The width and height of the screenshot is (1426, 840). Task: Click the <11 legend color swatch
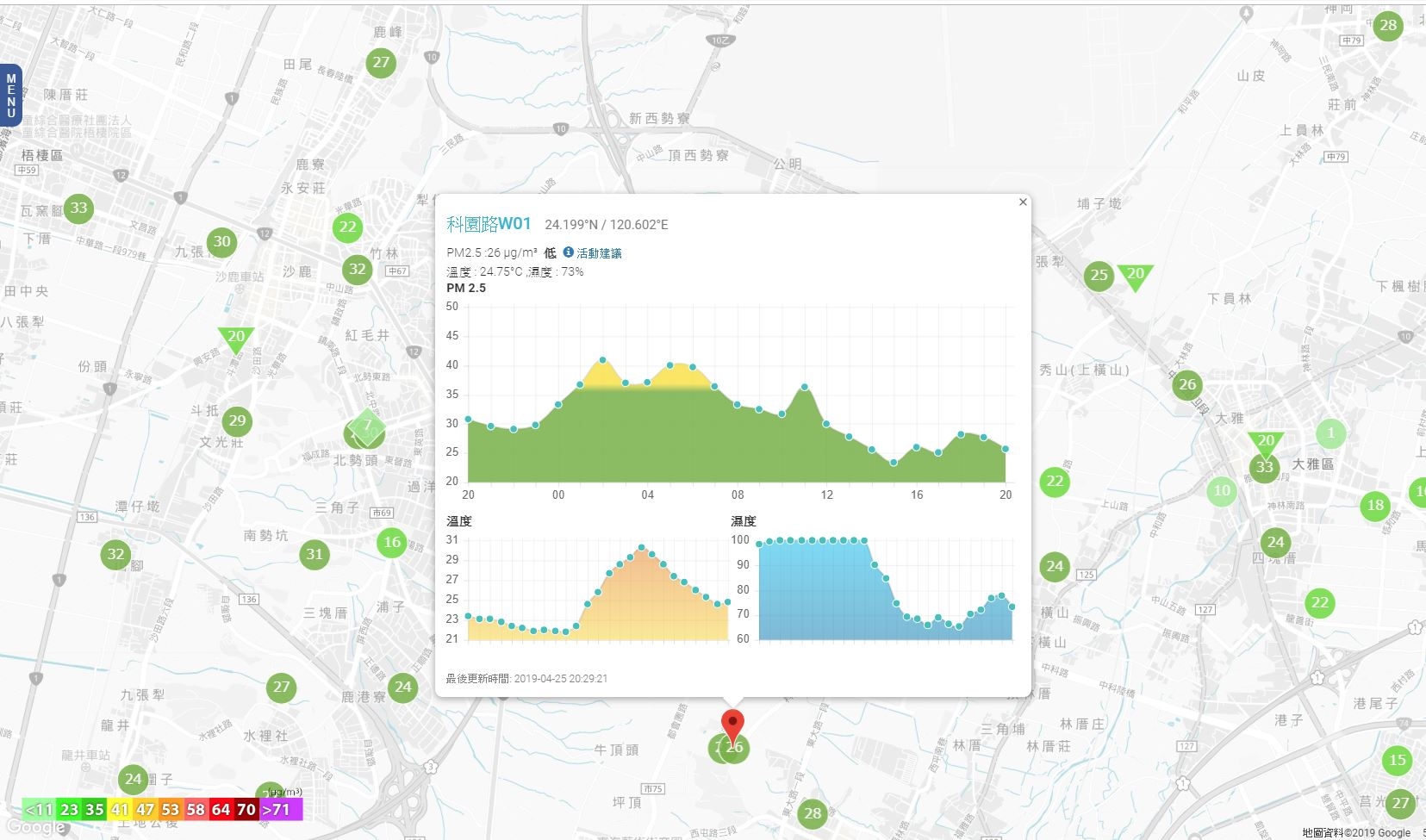pyautogui.click(x=39, y=810)
